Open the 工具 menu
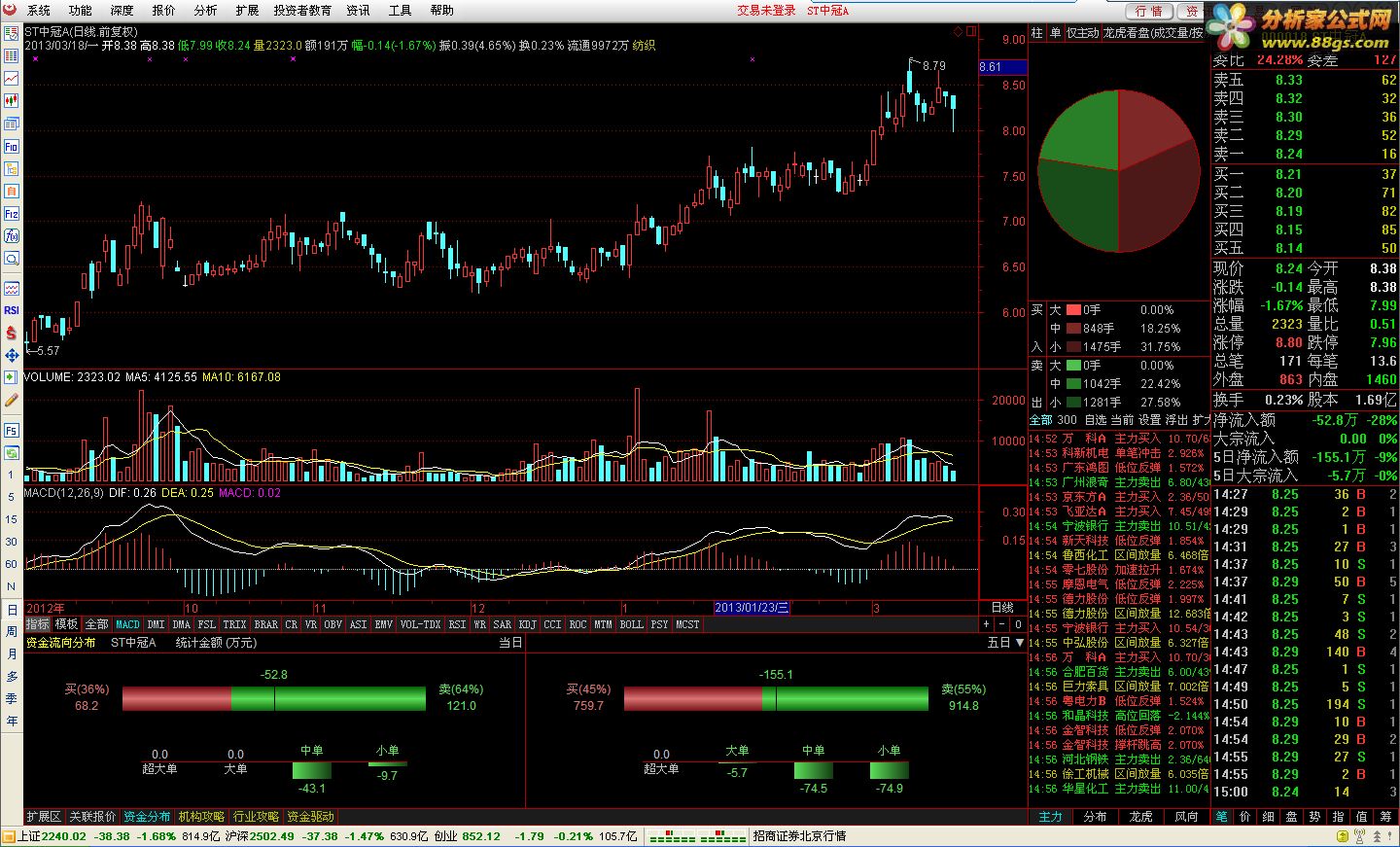The height and width of the screenshot is (847, 1400). pos(400,11)
